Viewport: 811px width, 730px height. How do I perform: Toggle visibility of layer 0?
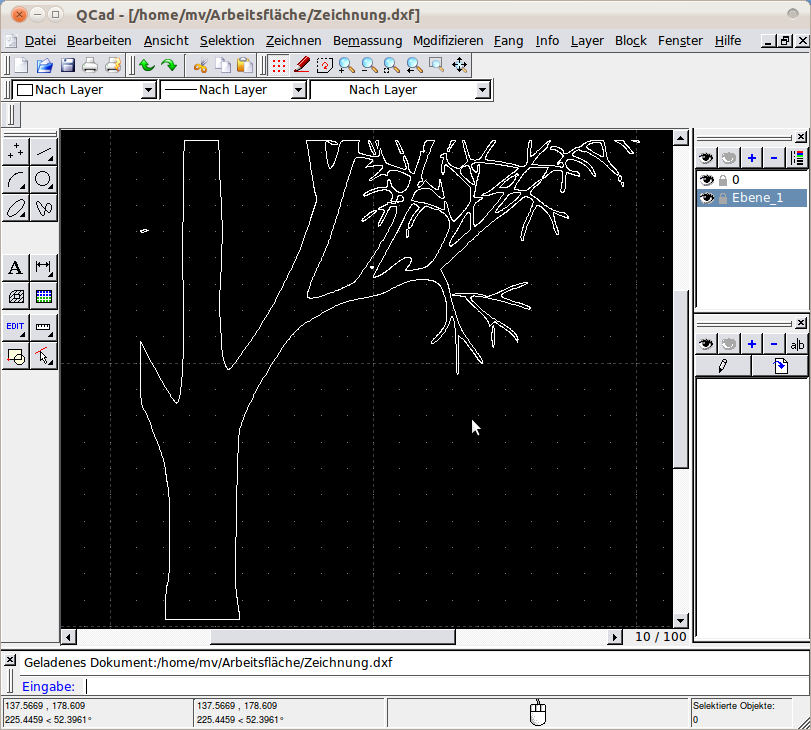pyautogui.click(x=707, y=180)
